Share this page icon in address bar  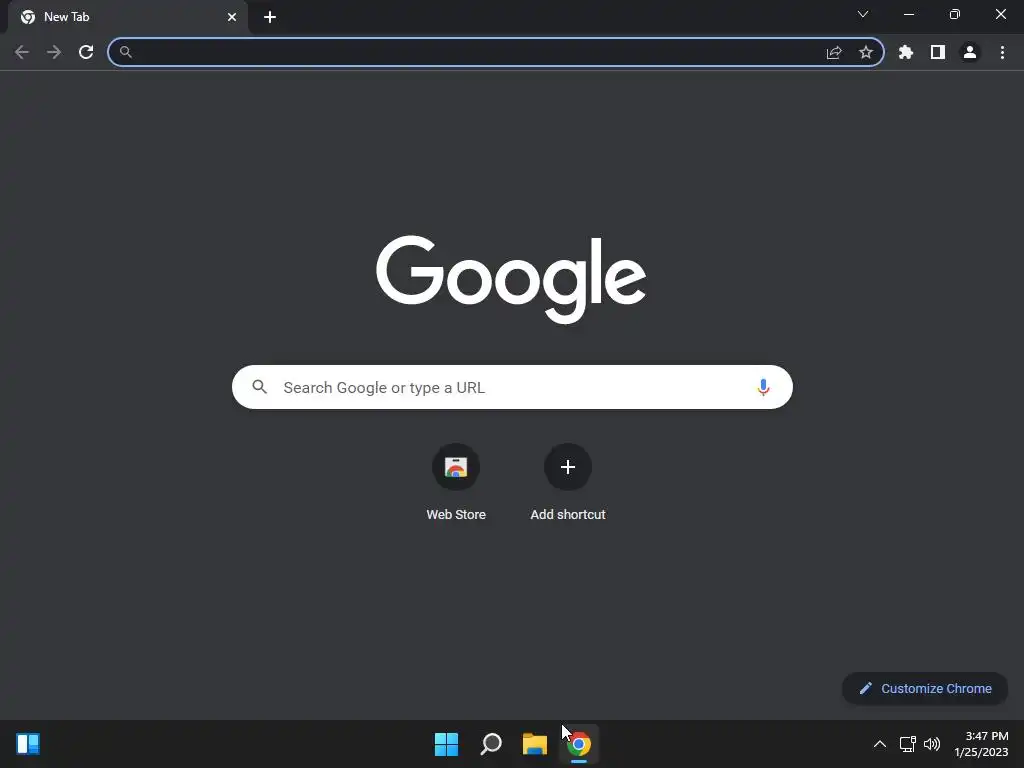tap(834, 52)
